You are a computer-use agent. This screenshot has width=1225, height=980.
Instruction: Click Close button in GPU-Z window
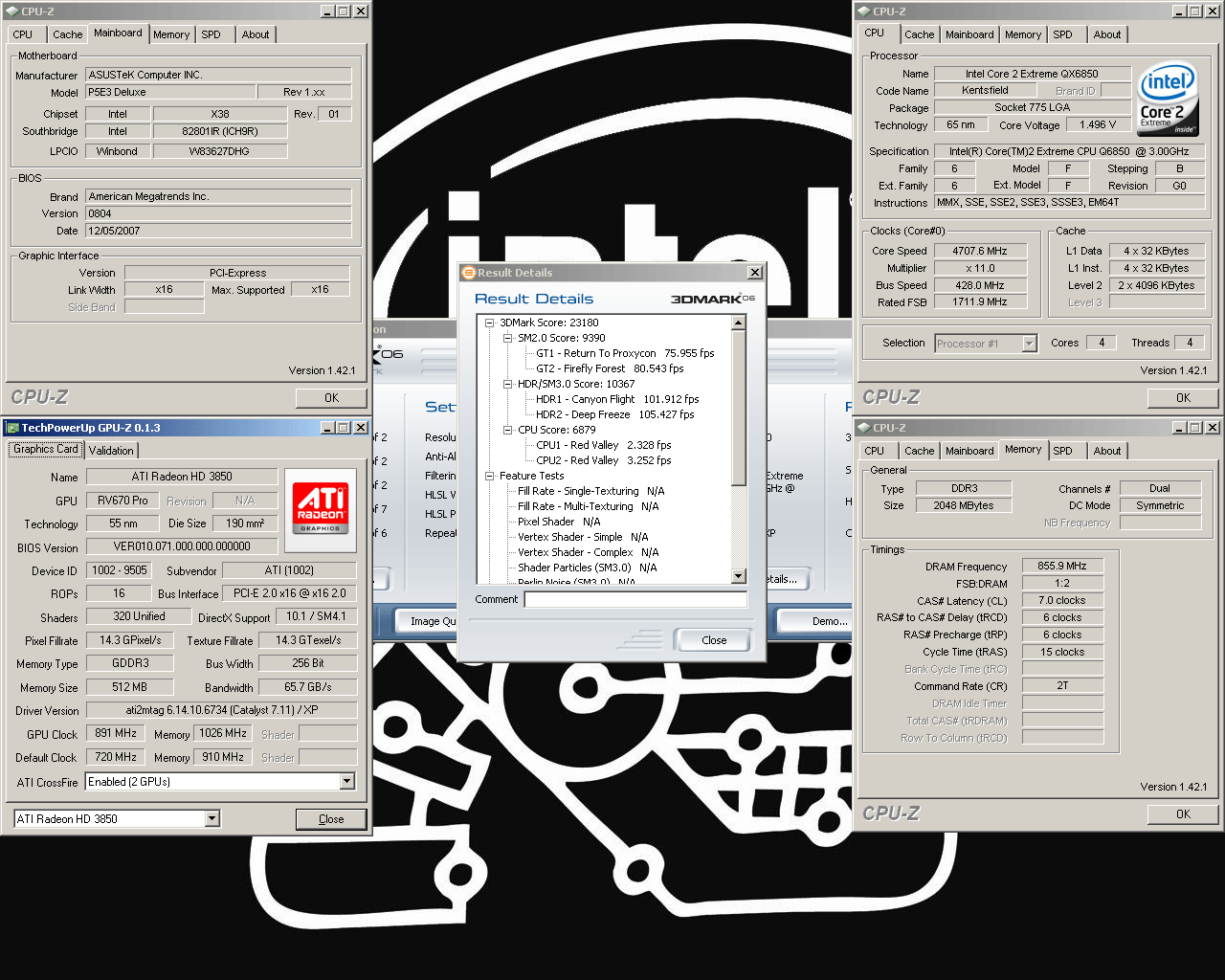(x=331, y=819)
